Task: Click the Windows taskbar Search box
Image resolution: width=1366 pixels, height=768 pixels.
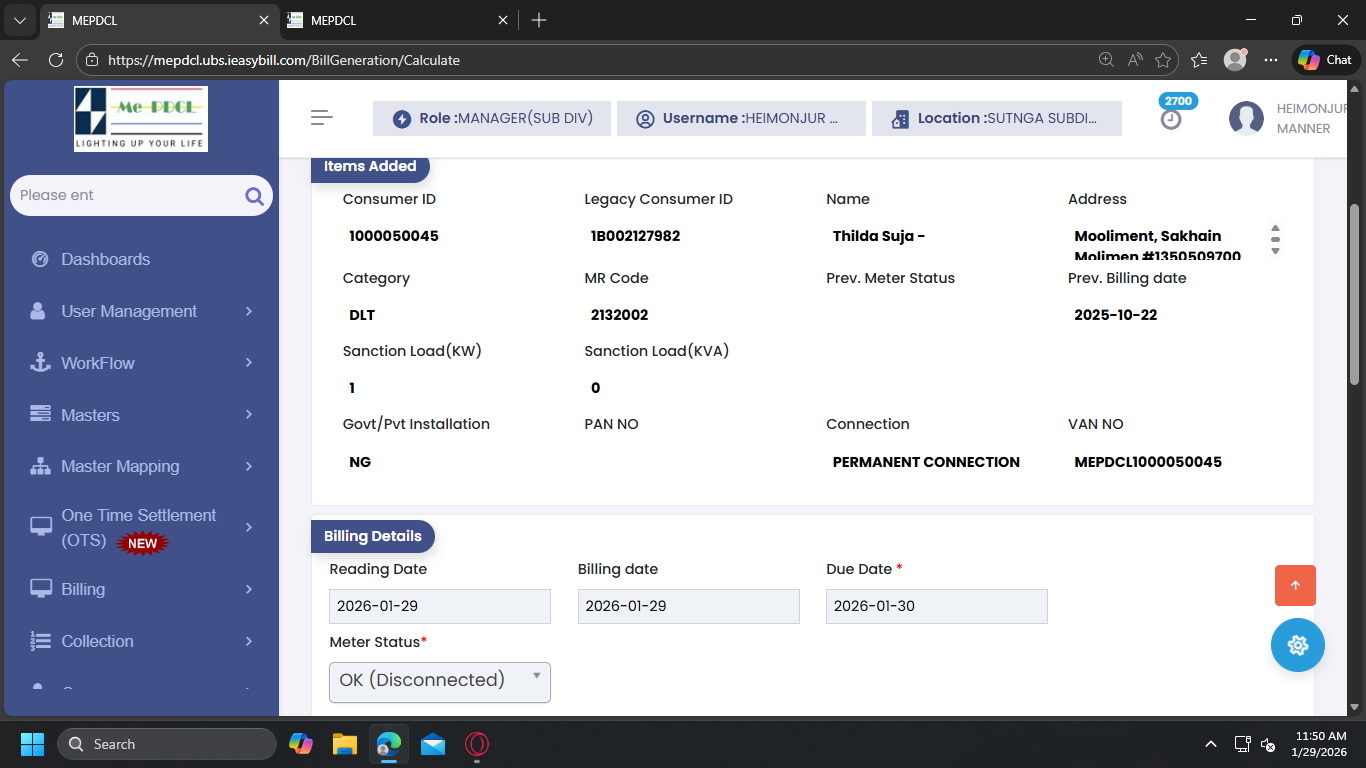Action: pos(167,744)
